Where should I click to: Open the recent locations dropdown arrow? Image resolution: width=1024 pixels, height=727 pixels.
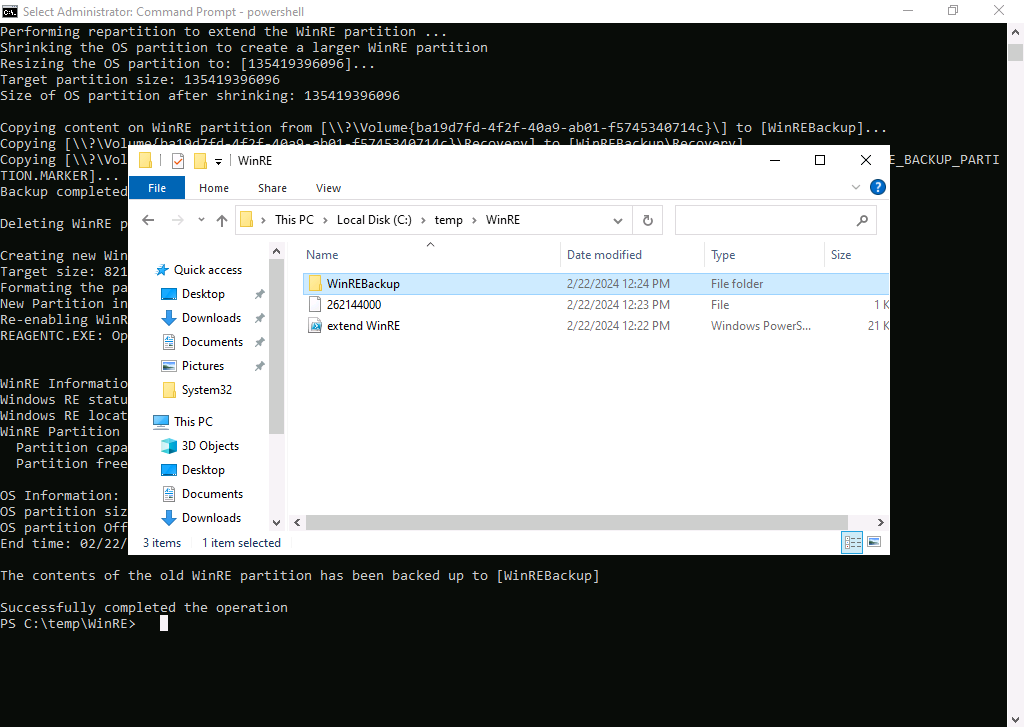(201, 220)
